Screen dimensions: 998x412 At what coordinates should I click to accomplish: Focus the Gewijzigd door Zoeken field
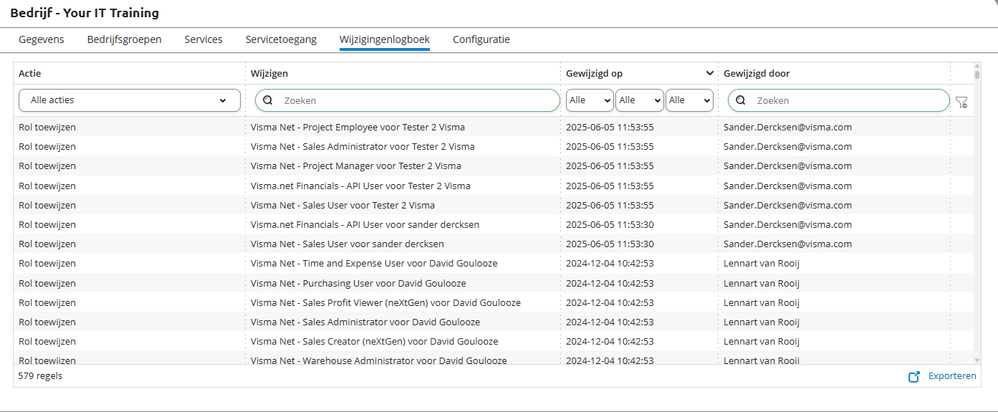point(845,101)
